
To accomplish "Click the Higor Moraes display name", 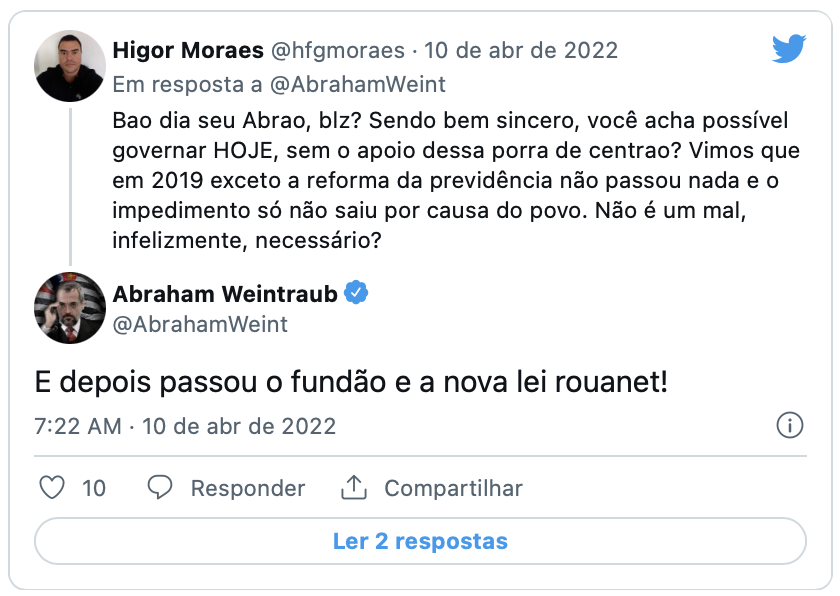I will click(187, 50).
